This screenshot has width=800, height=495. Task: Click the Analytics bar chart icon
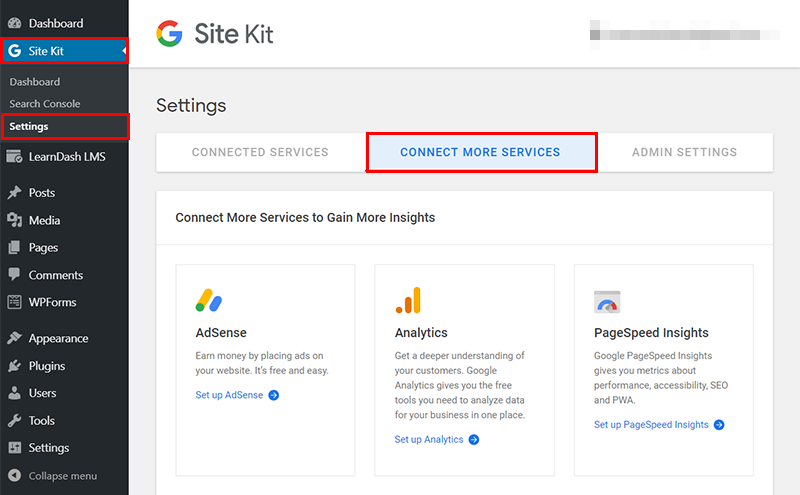click(x=408, y=300)
